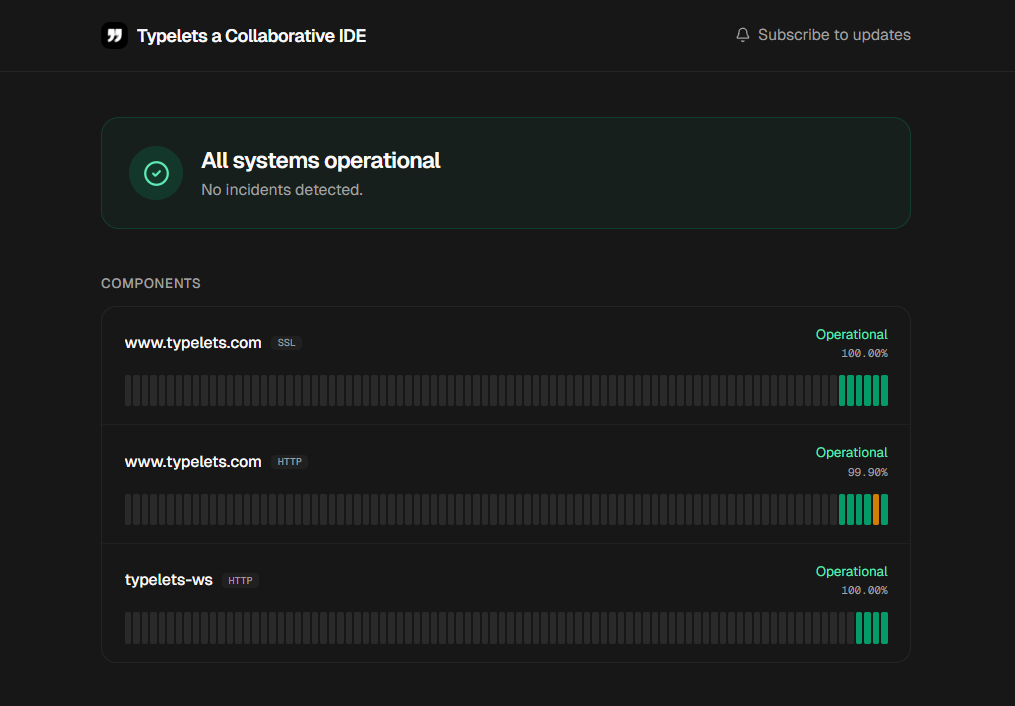Click the last green bar of typelets-ws

click(x=884, y=628)
